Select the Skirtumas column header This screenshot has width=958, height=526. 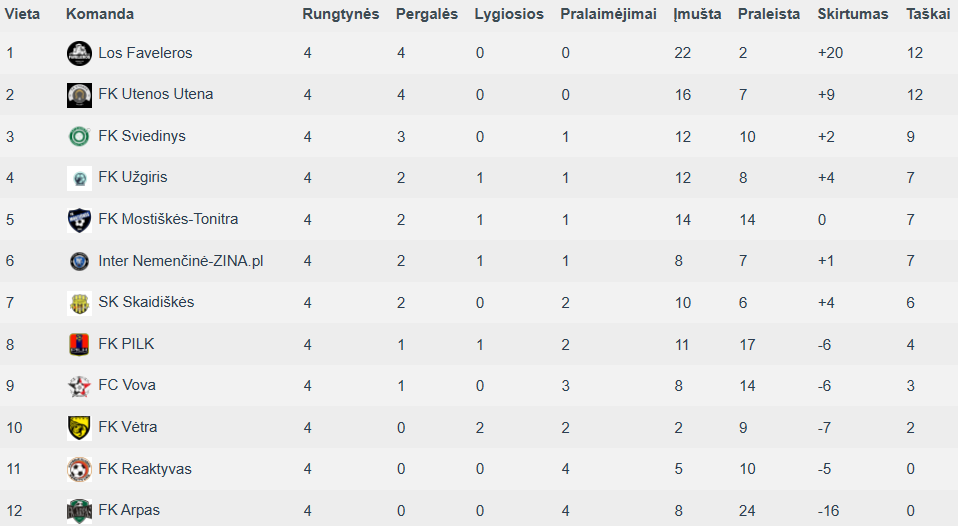(x=853, y=14)
